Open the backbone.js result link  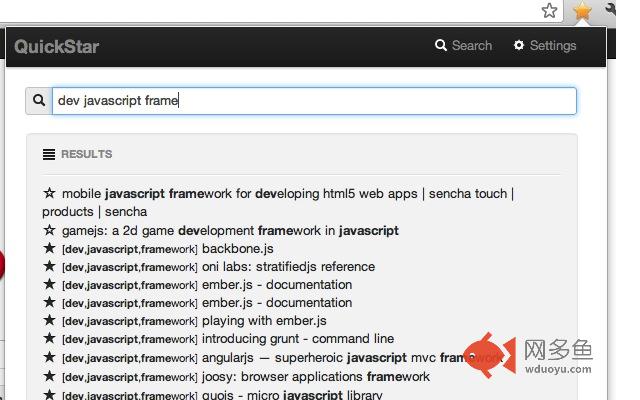pos(238,249)
